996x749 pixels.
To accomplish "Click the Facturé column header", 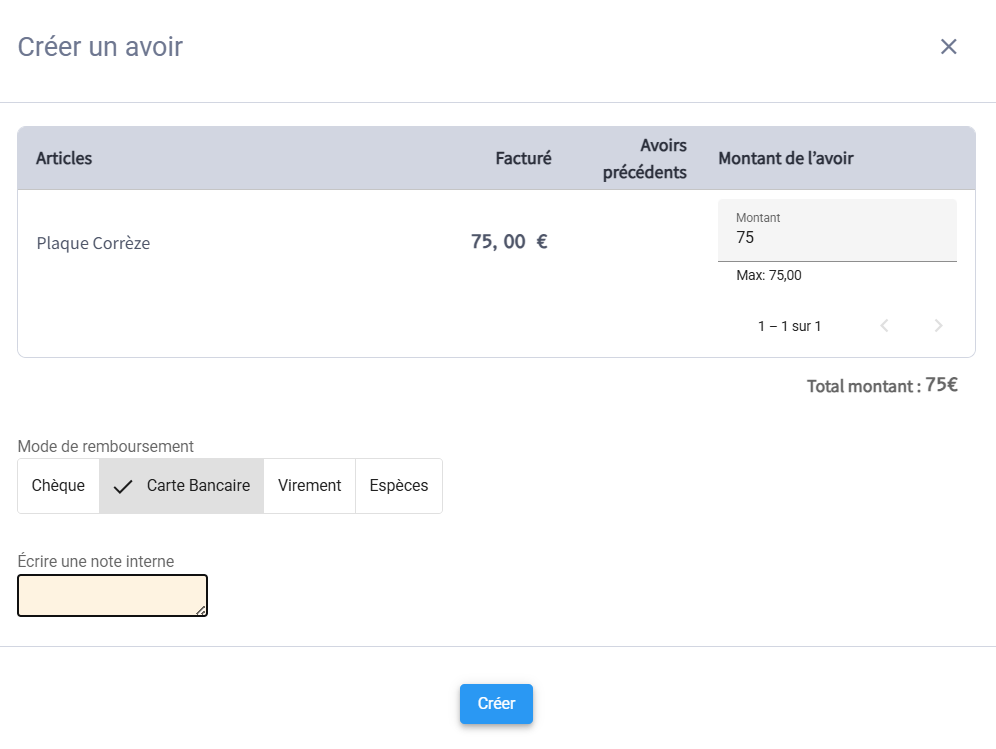I will 523,158.
